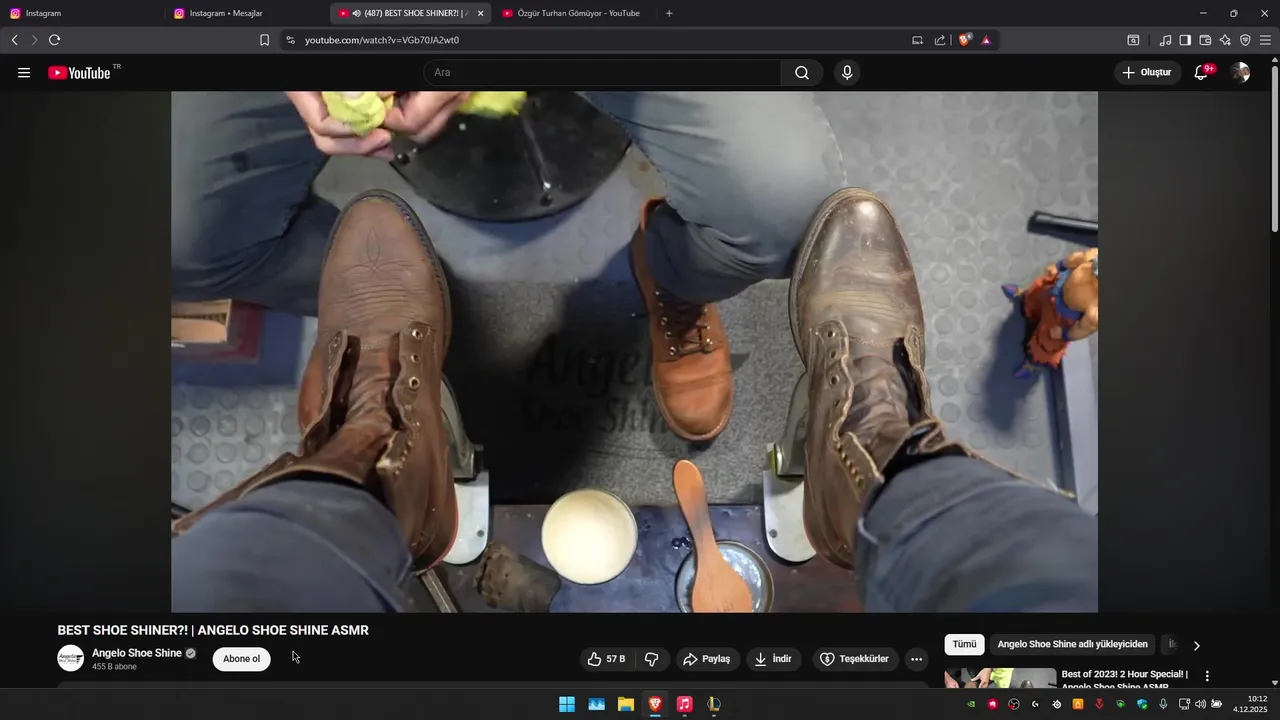Select the Angelo Shoe Shine adlı yükleyiciden chip
1280x720 pixels.
(x=1072, y=645)
